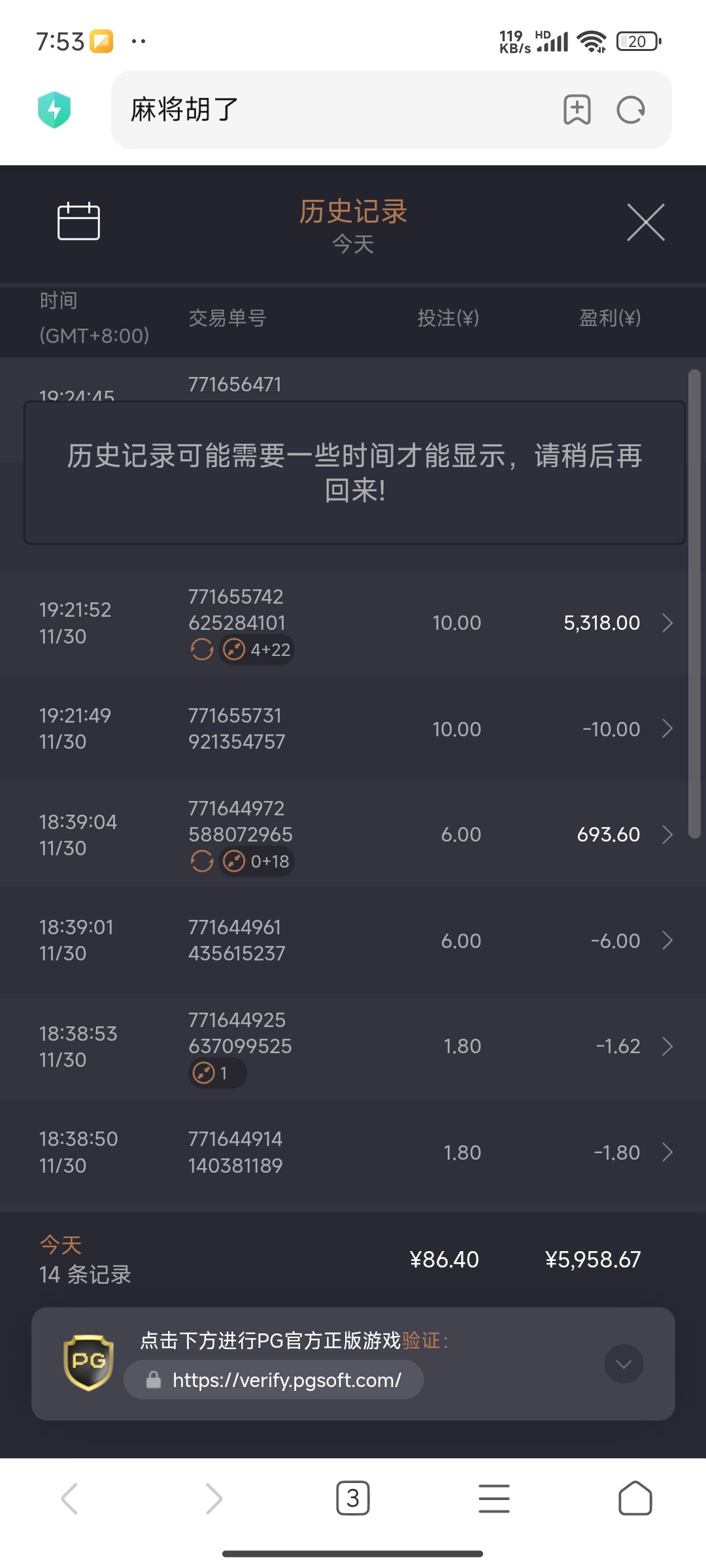This screenshot has width=706, height=1568.
Task: Add bookmark using address bar icon
Action: pyautogui.click(x=577, y=110)
